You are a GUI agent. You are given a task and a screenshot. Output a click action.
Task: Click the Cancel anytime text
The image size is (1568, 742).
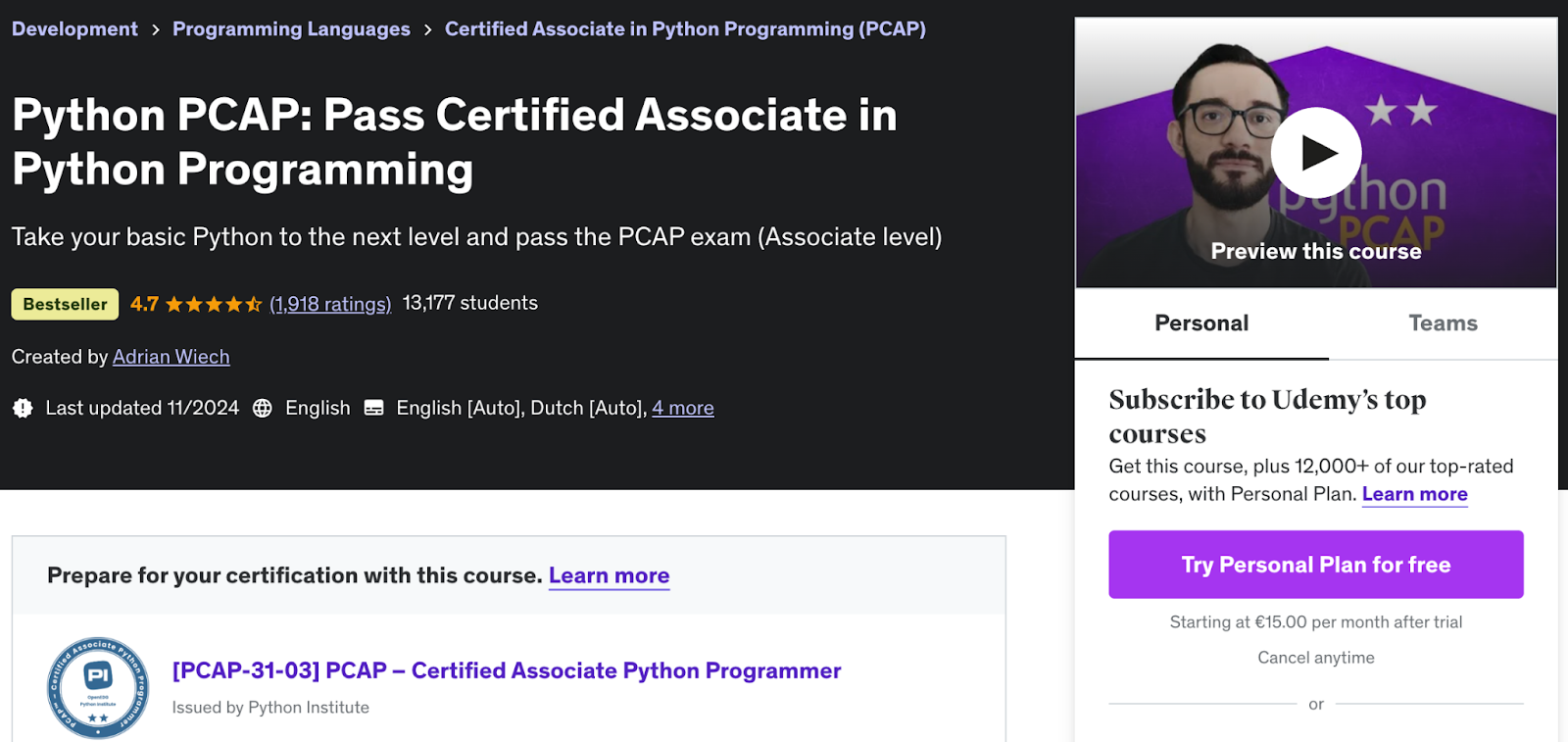1316,658
